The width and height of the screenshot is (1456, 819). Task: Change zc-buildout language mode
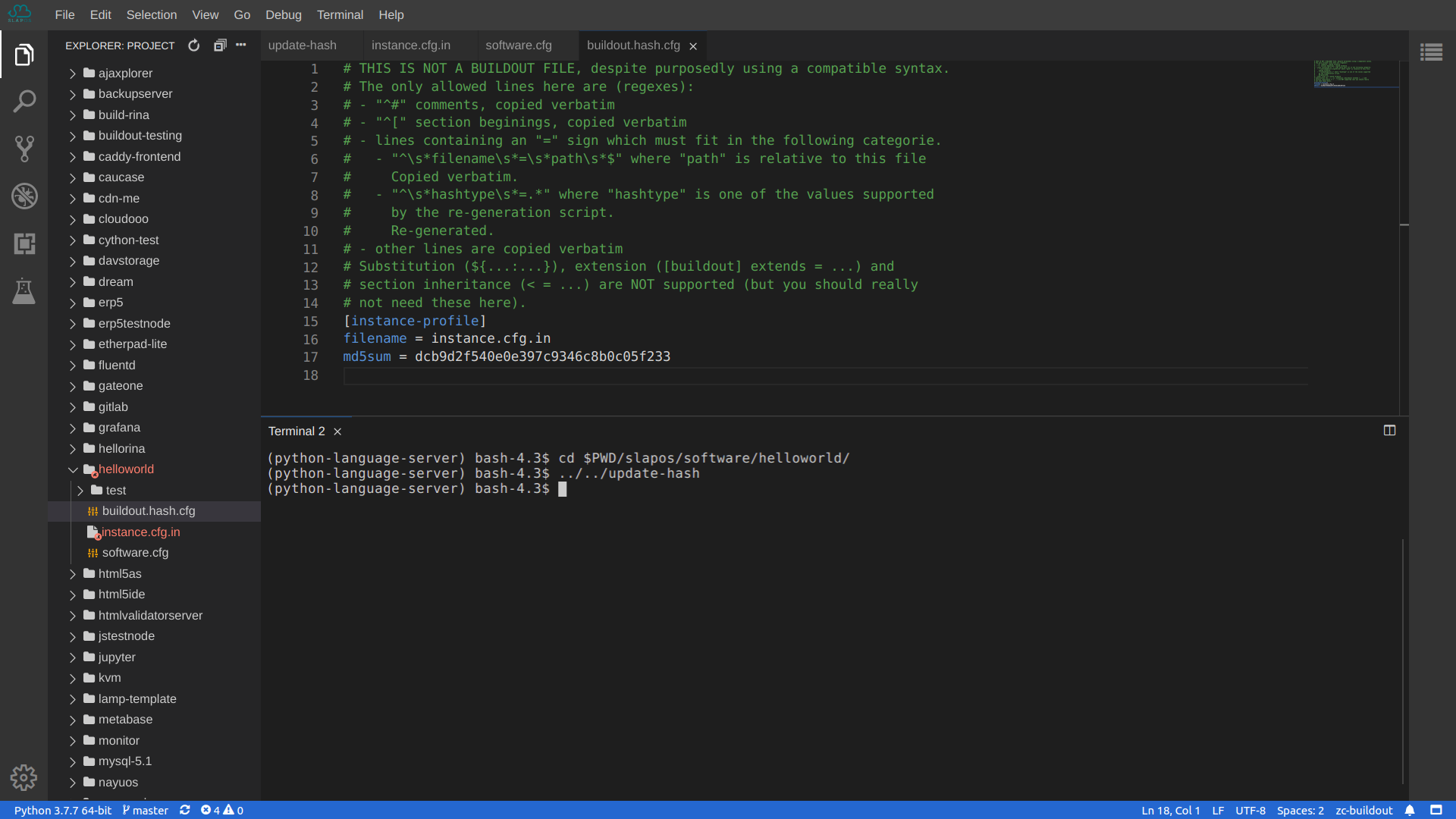1363,810
